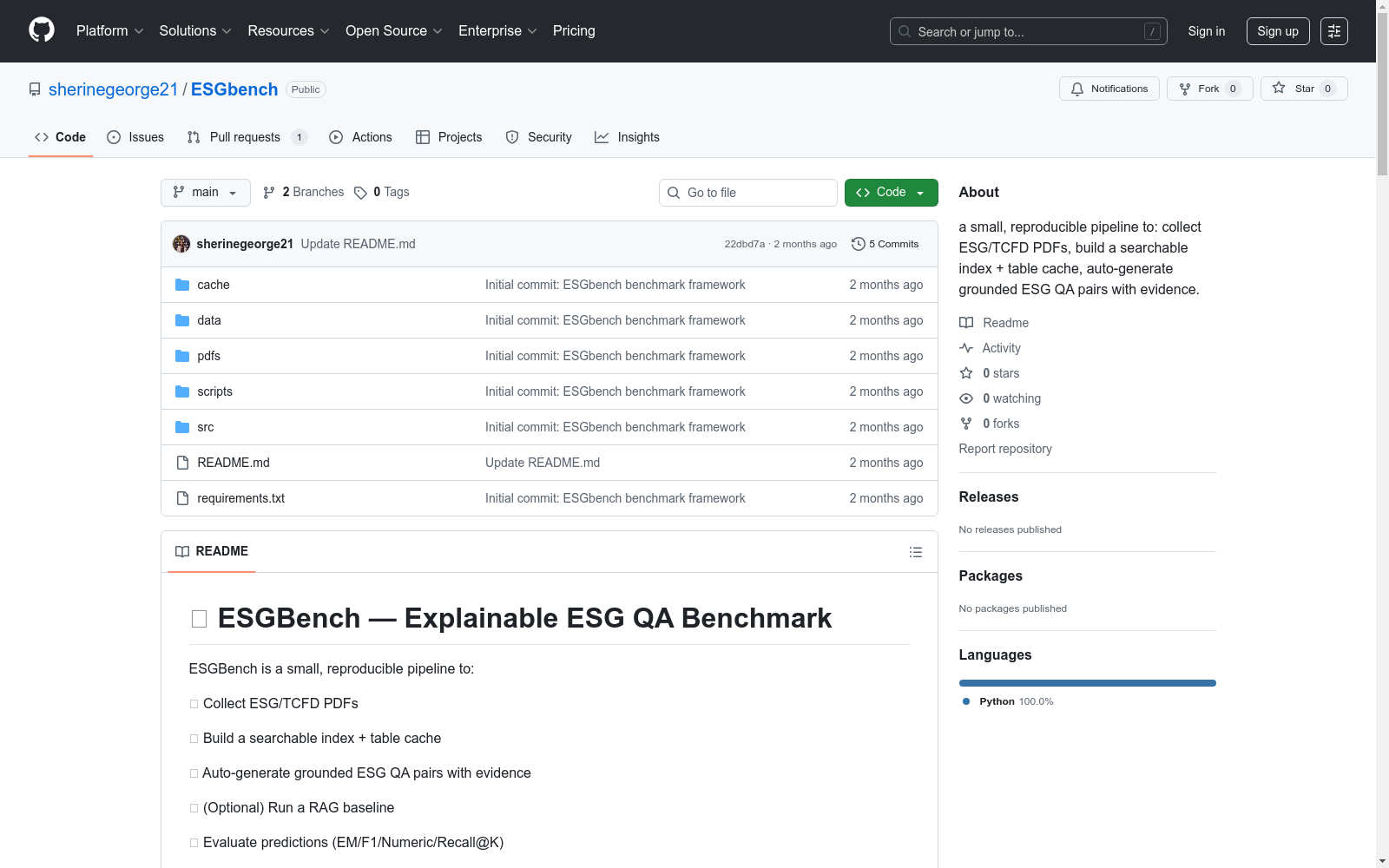View the 5 Commits history

tap(885, 244)
